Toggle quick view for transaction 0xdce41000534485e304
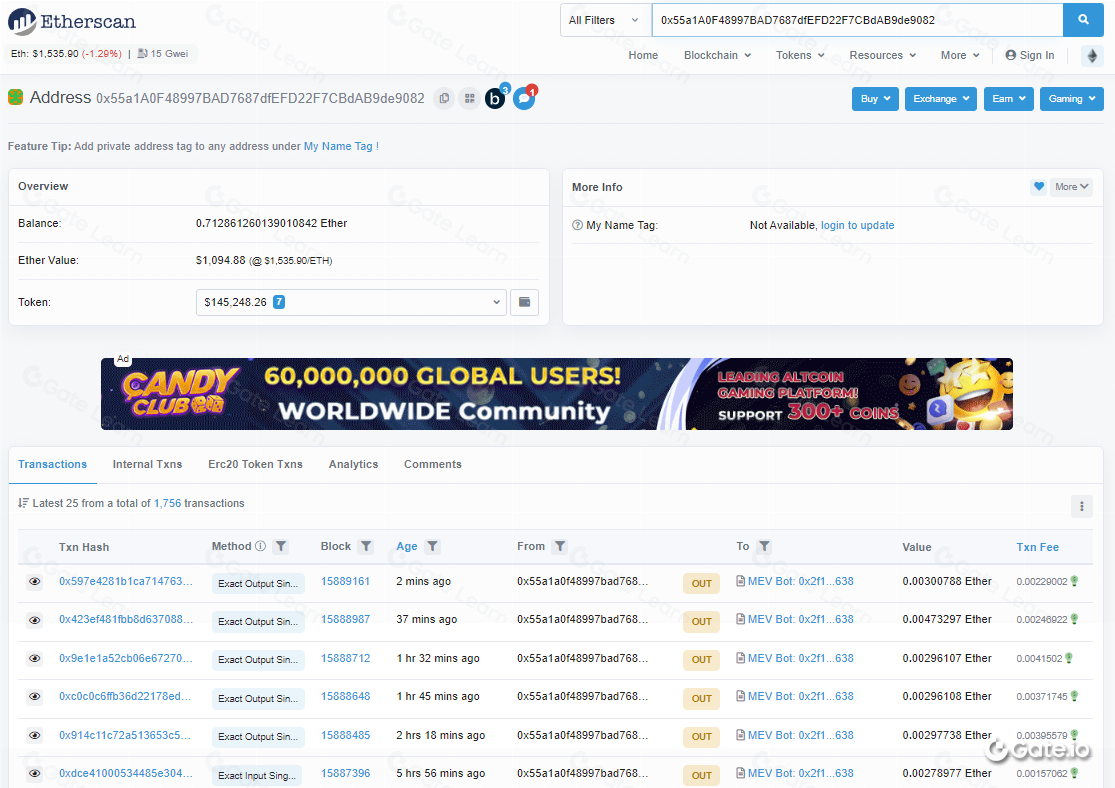This screenshot has height=788, width=1115. [34, 774]
